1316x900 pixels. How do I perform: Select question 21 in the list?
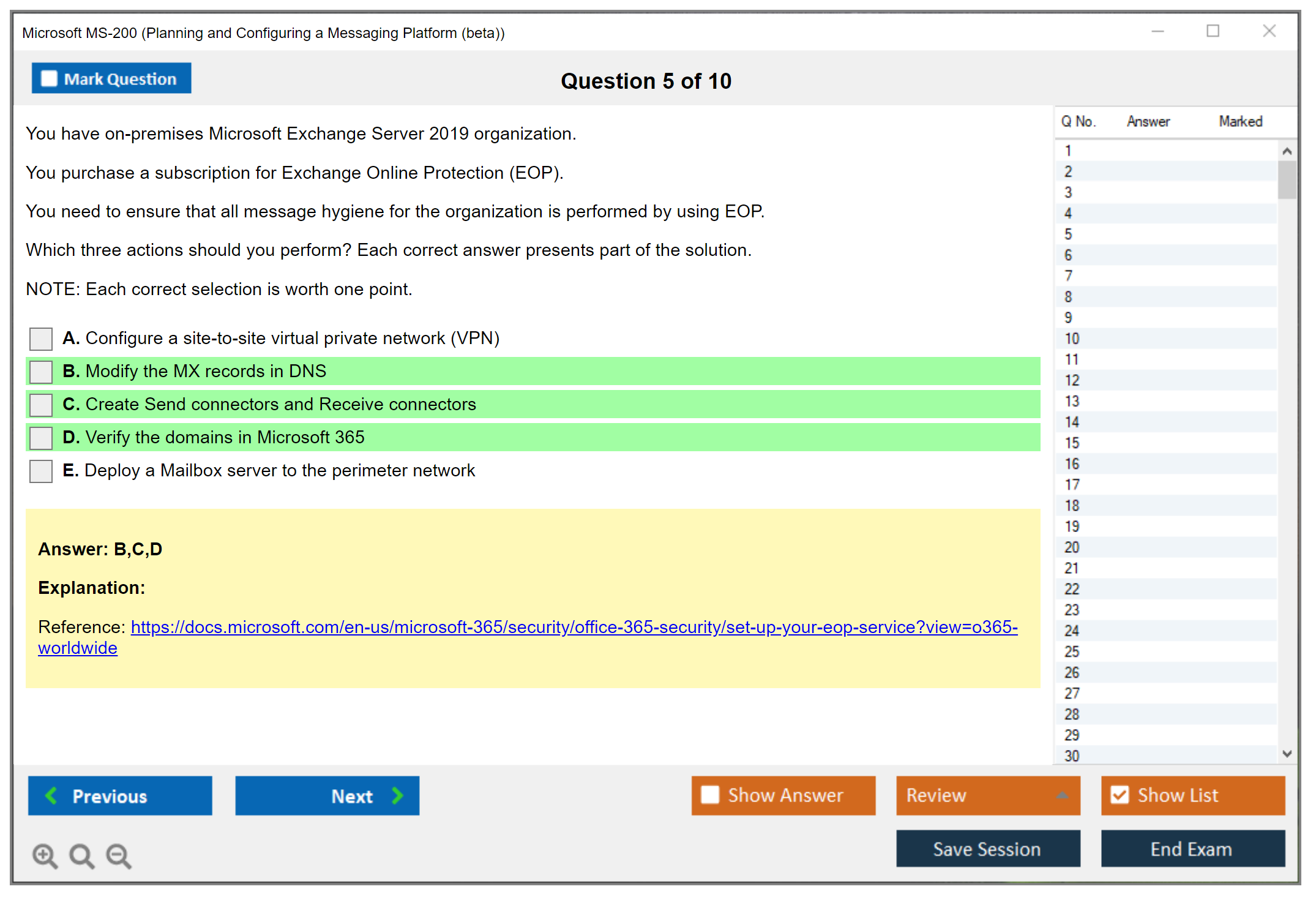pos(1072,568)
